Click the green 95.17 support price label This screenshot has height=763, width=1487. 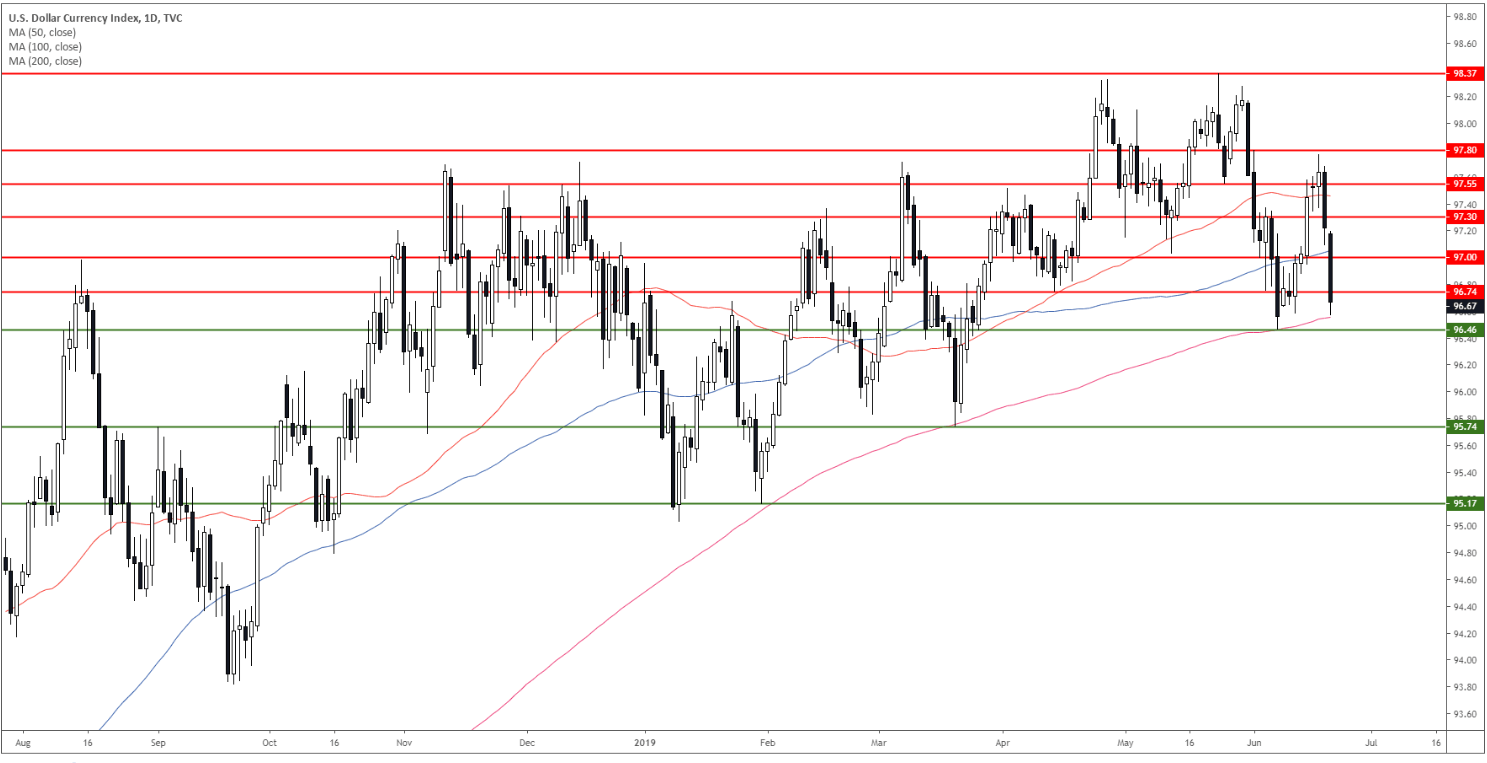pos(1464,503)
